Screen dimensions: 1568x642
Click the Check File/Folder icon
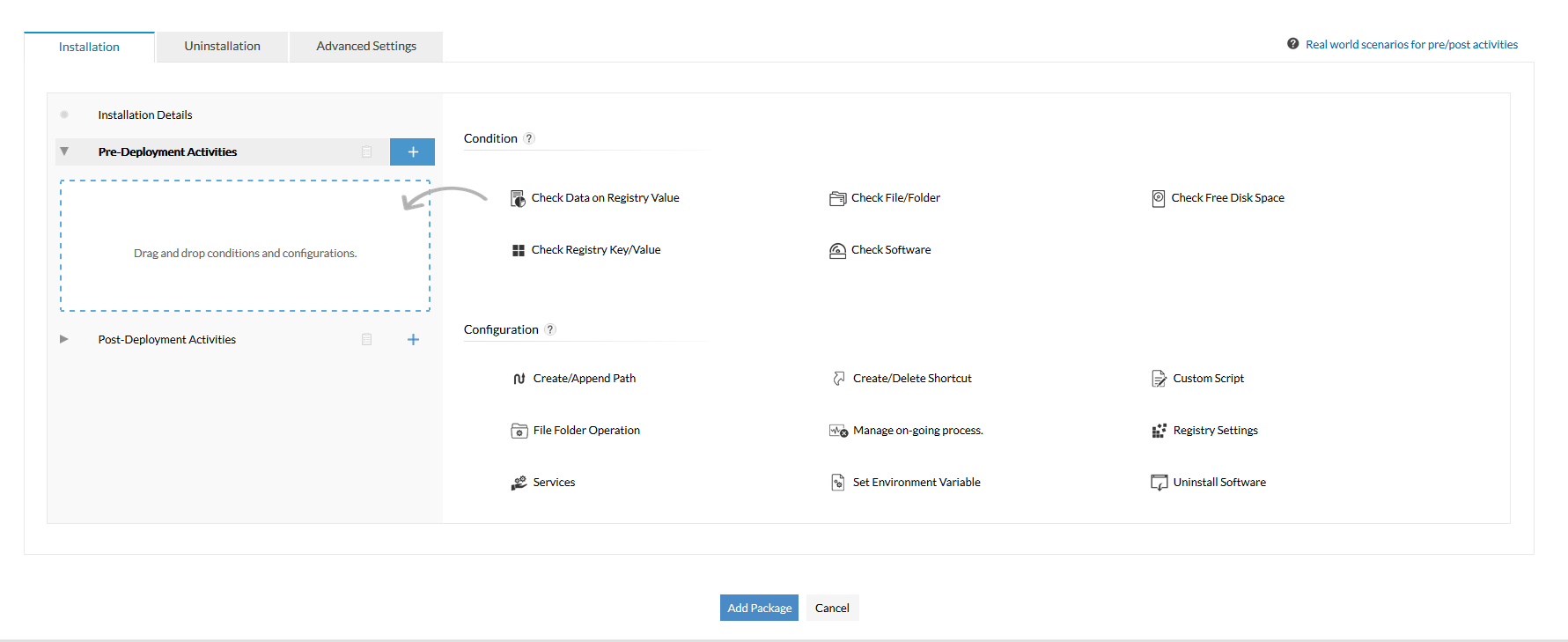coord(837,198)
